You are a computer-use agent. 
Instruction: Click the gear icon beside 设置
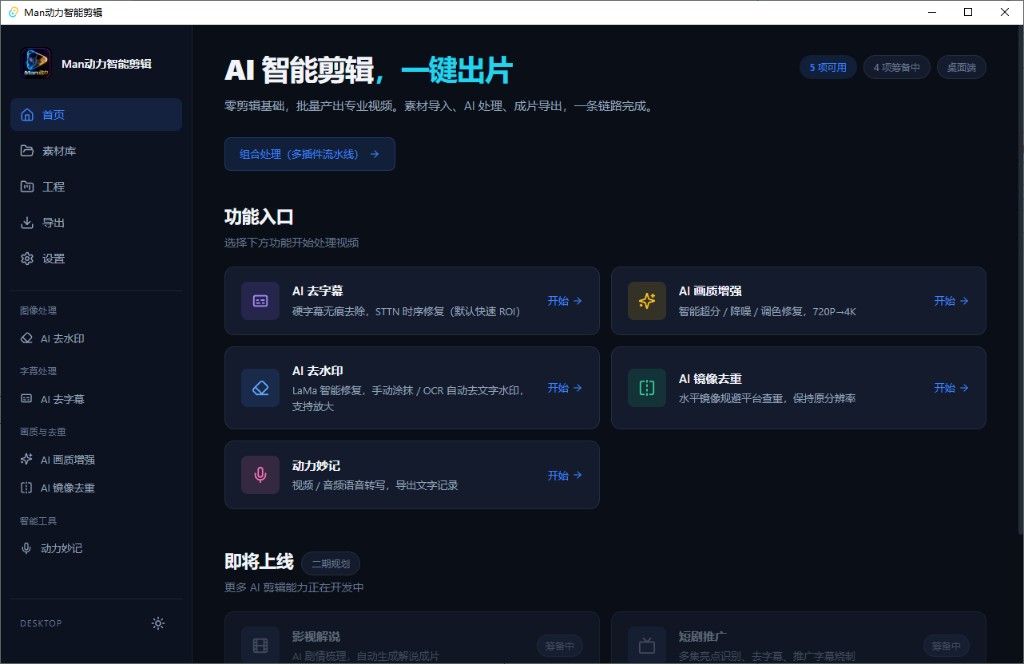[27, 259]
